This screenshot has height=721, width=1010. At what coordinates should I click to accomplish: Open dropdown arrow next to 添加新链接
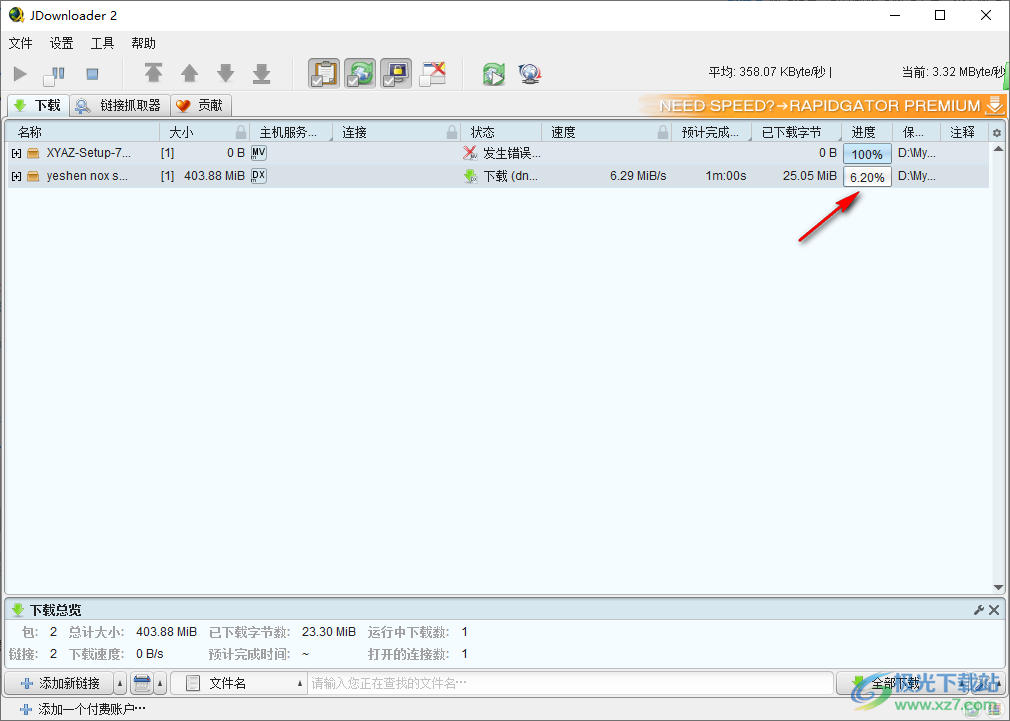click(120, 683)
